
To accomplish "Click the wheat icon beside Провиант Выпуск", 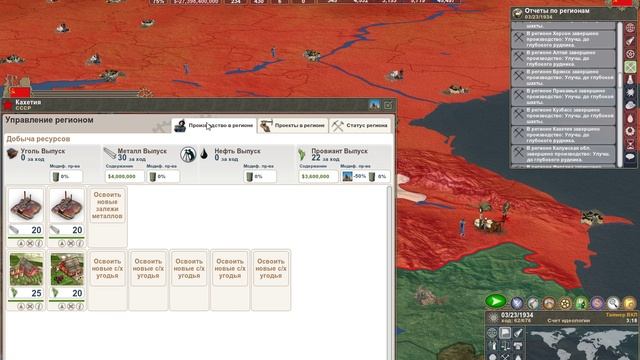I will [302, 154].
